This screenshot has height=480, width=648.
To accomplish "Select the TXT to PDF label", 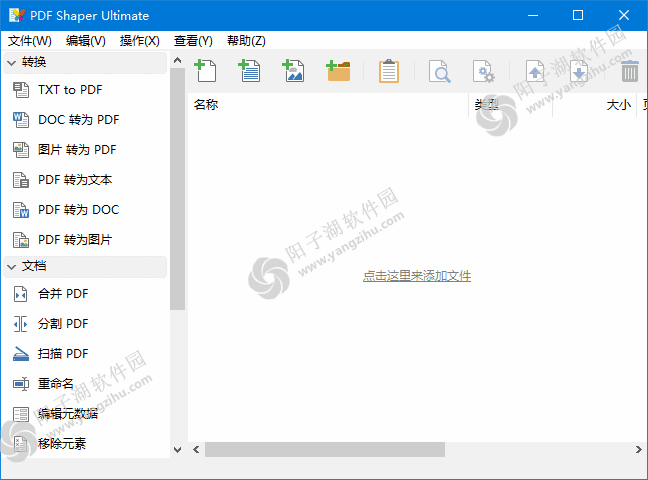I will 70,90.
